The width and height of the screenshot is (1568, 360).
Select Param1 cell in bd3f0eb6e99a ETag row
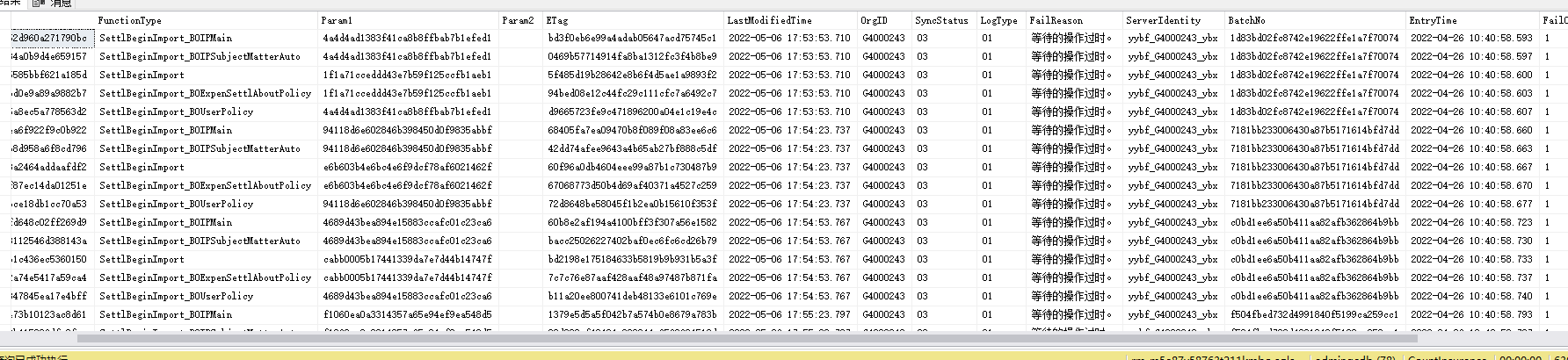pyautogui.click(x=408, y=39)
